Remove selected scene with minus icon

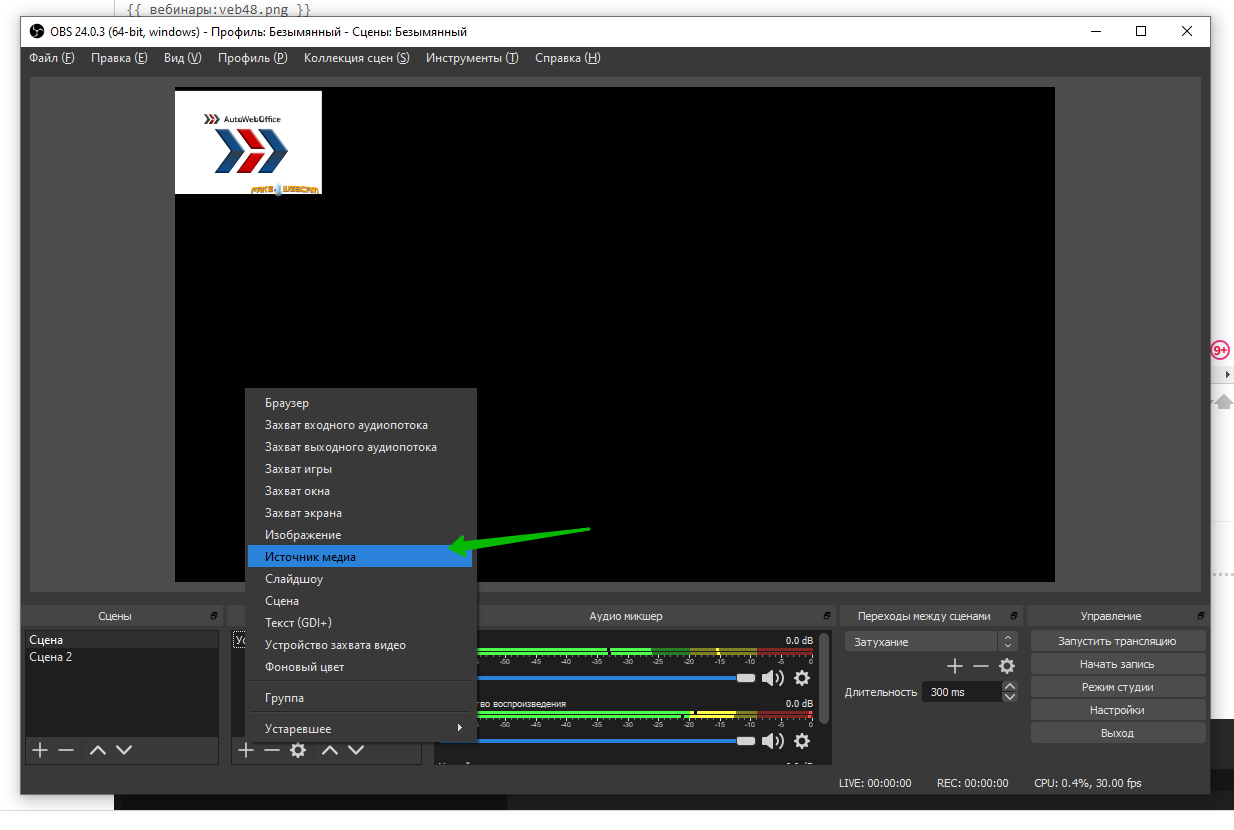[66, 750]
